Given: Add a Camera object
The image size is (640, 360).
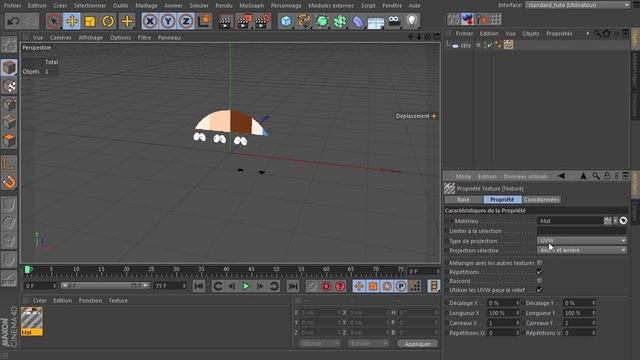Looking at the screenshot, I should (394, 21).
